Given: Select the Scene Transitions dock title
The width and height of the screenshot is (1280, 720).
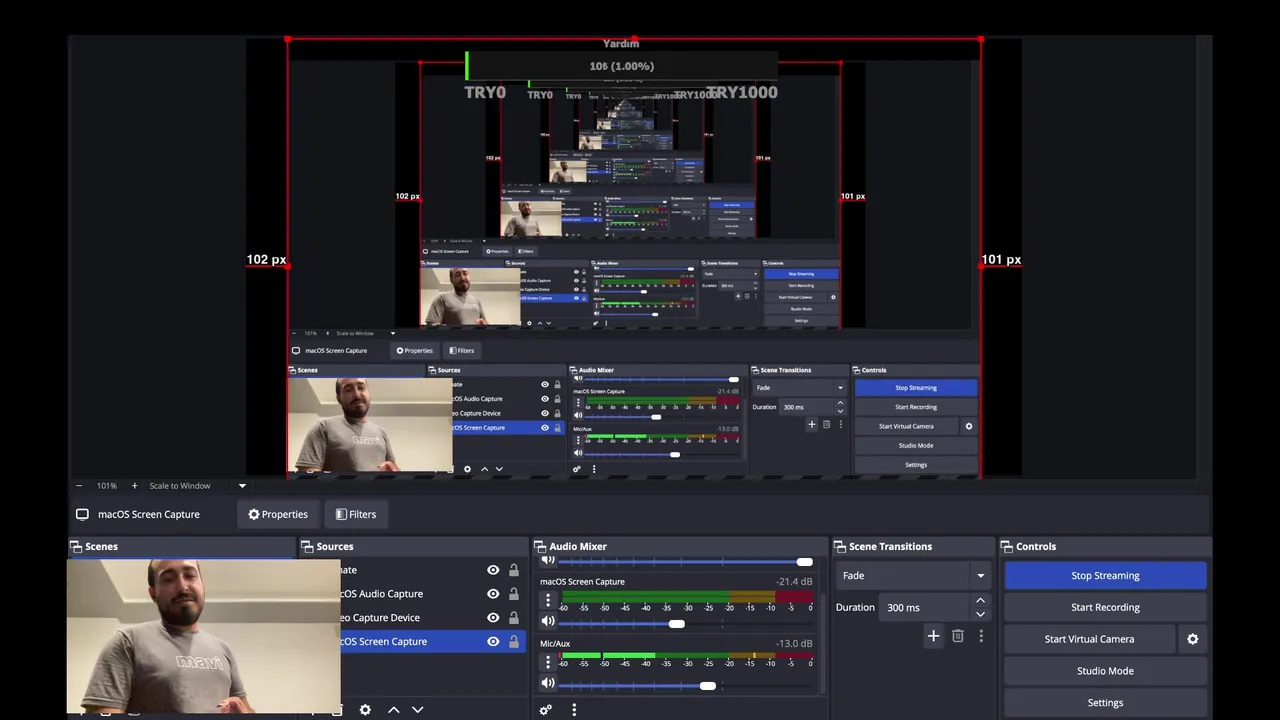Looking at the screenshot, I should pos(890,547).
